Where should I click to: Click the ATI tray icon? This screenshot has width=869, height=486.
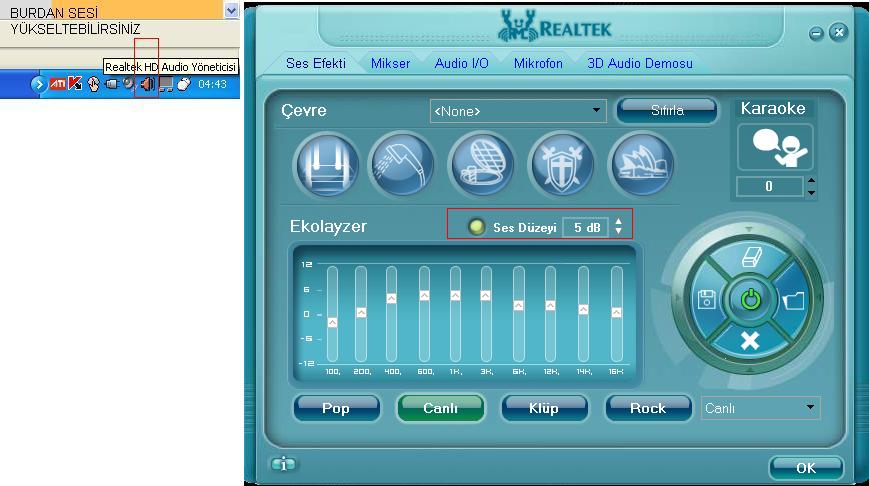[x=58, y=84]
